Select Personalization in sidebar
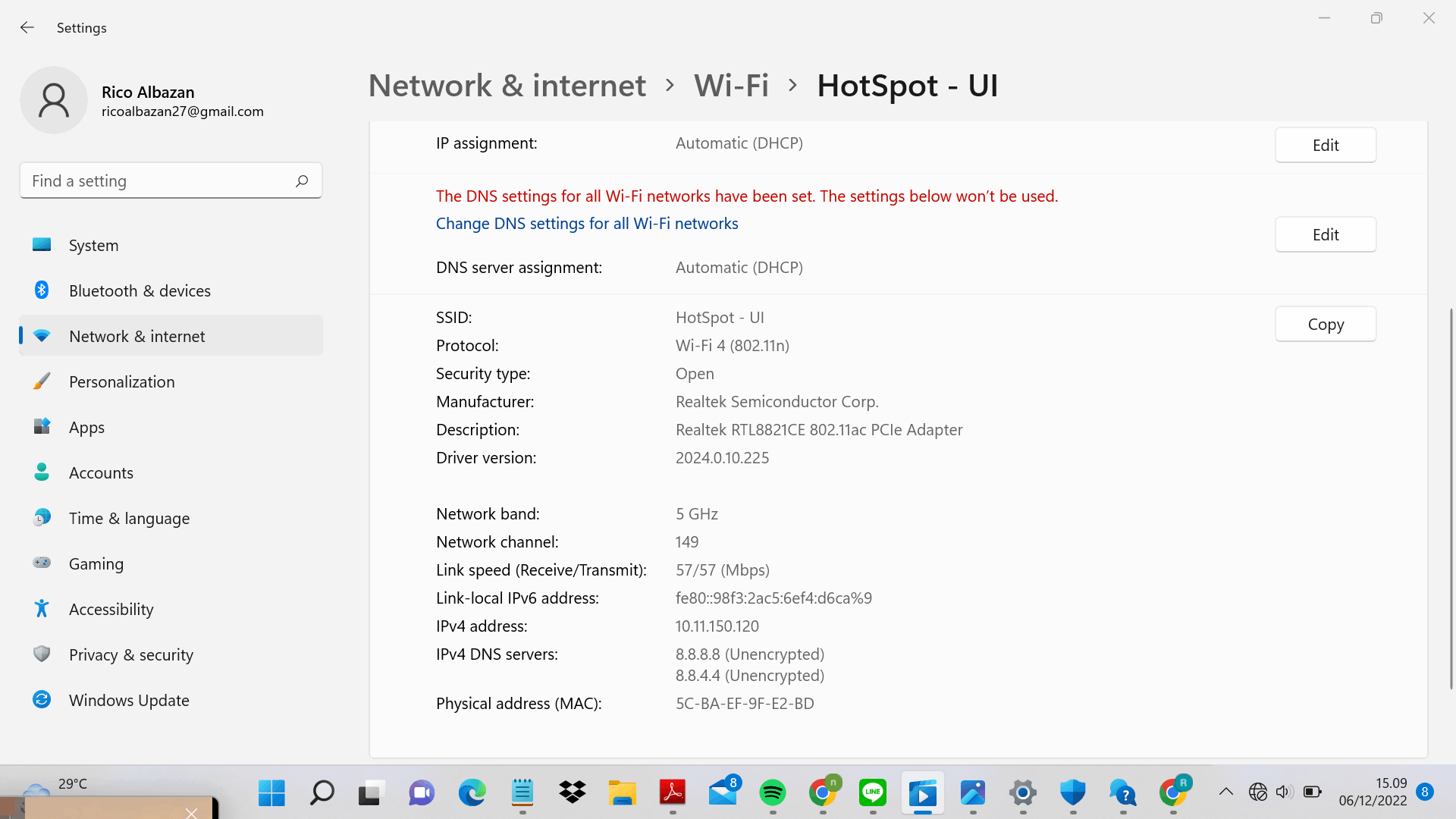The image size is (1456, 819). pyautogui.click(x=121, y=381)
